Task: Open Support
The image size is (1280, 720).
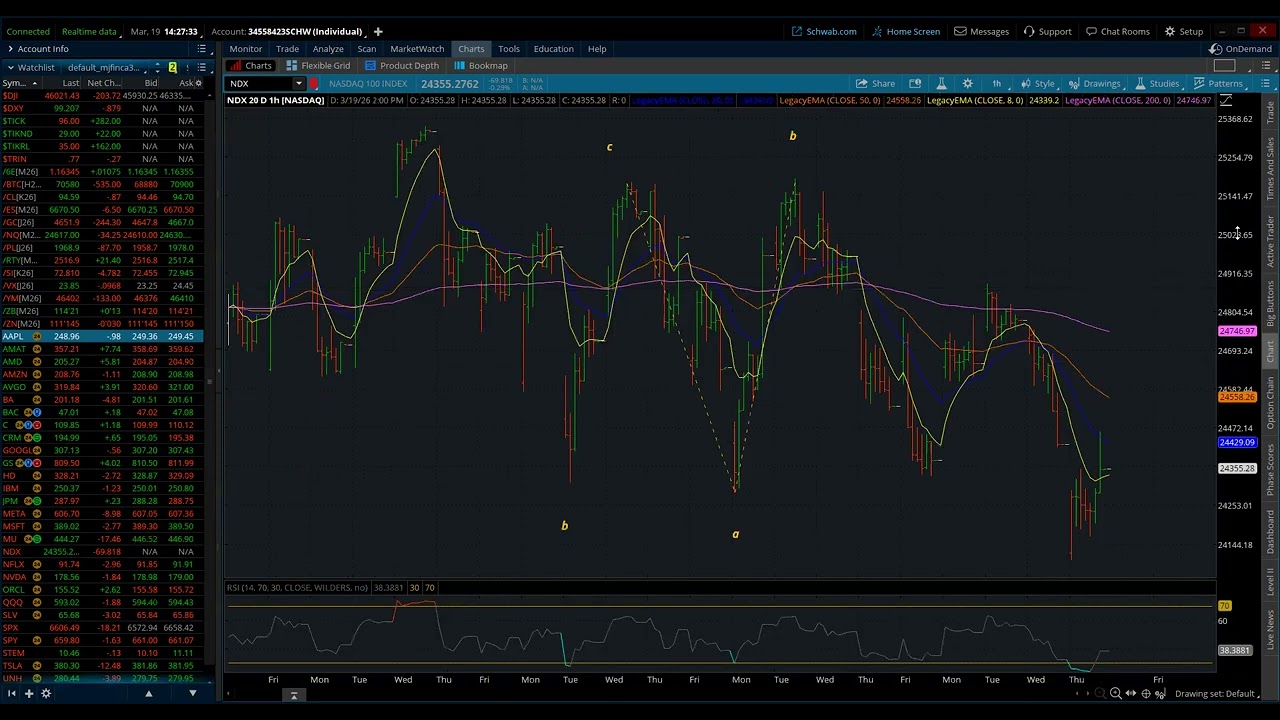Action: 1047,31
